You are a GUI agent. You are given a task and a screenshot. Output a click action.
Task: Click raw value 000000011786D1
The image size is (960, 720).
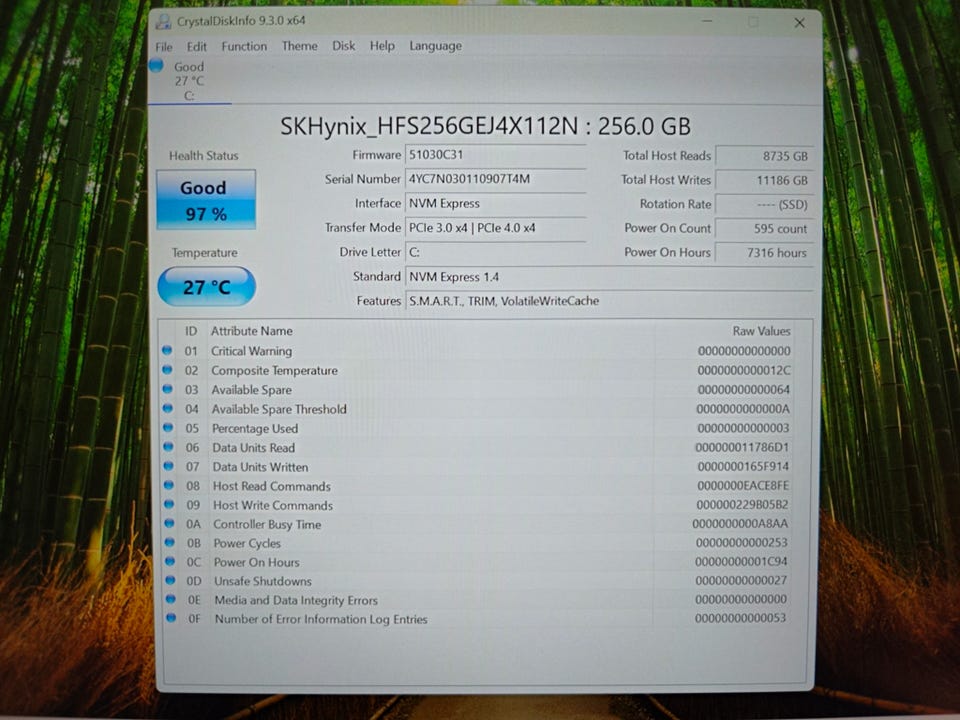[x=742, y=448]
